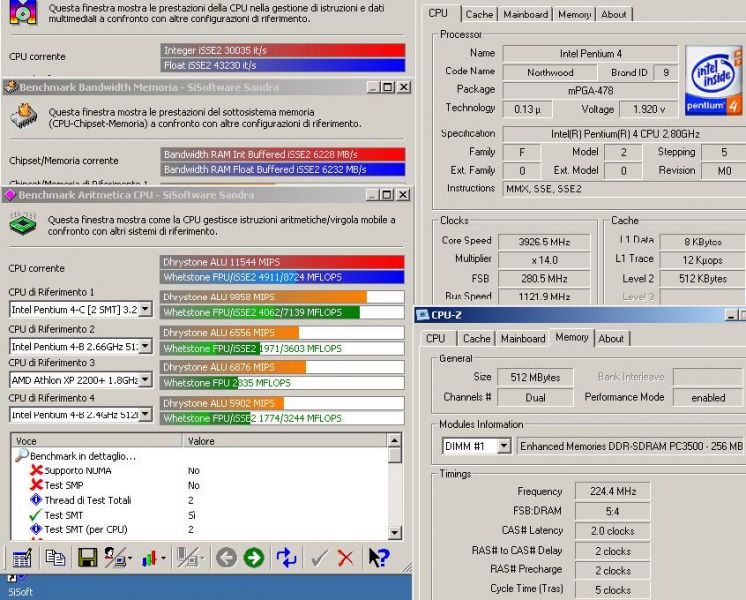Image resolution: width=746 pixels, height=600 pixels.
Task: Click the Frequency 224.4 MHz value
Action: click(x=613, y=491)
